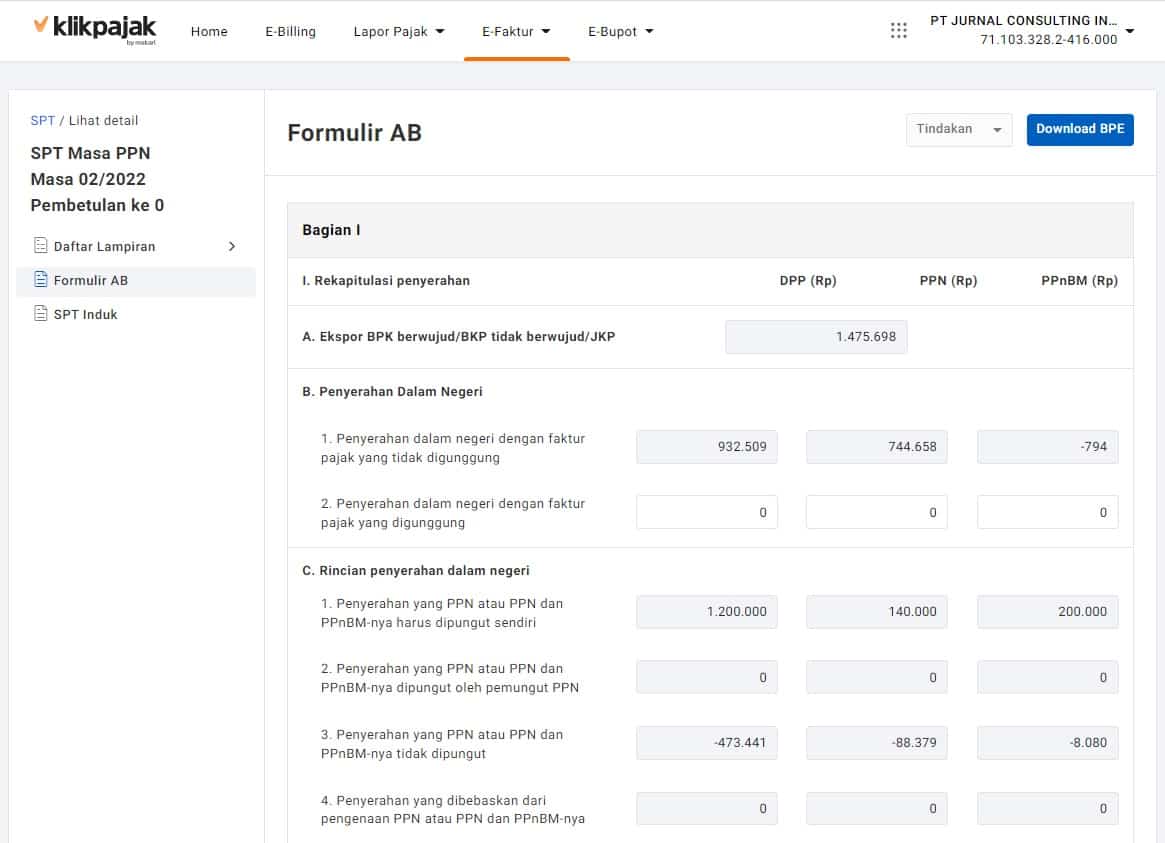Expand the E-Bupot menu
Image resolution: width=1165 pixels, height=843 pixels.
(x=620, y=31)
